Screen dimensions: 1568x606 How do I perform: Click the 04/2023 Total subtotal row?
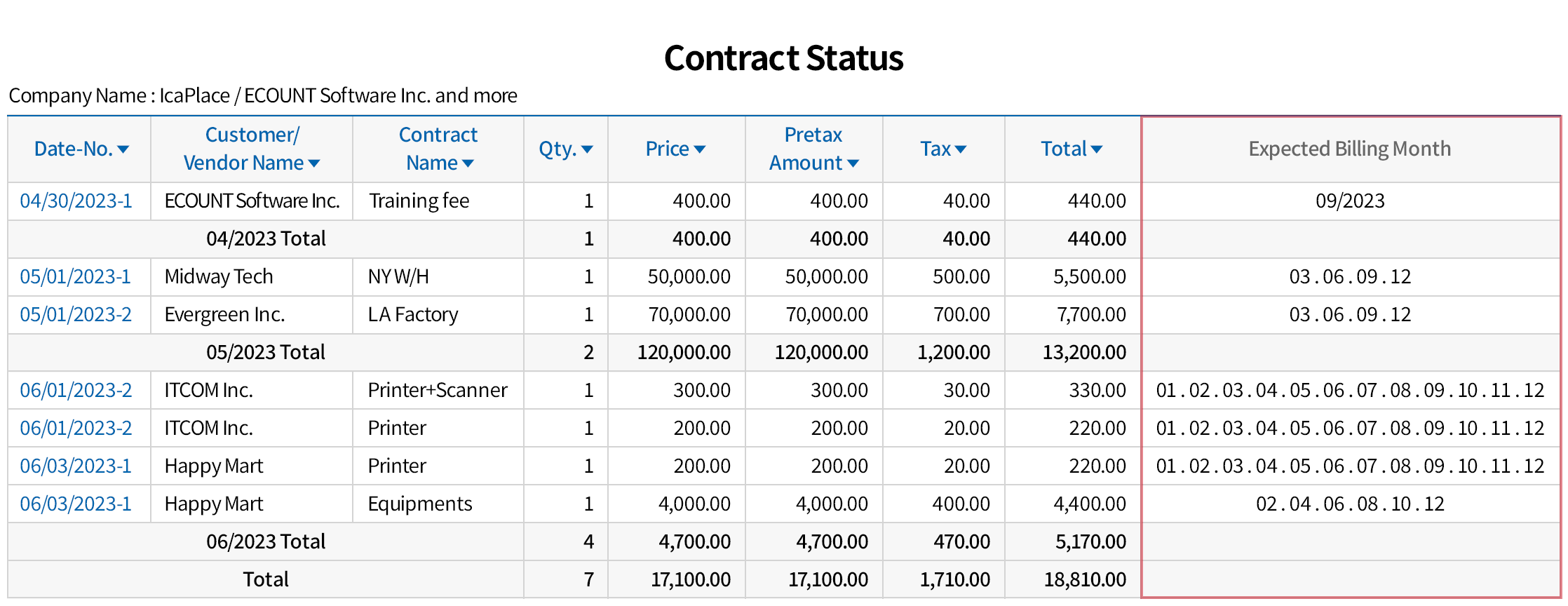[x=266, y=239]
